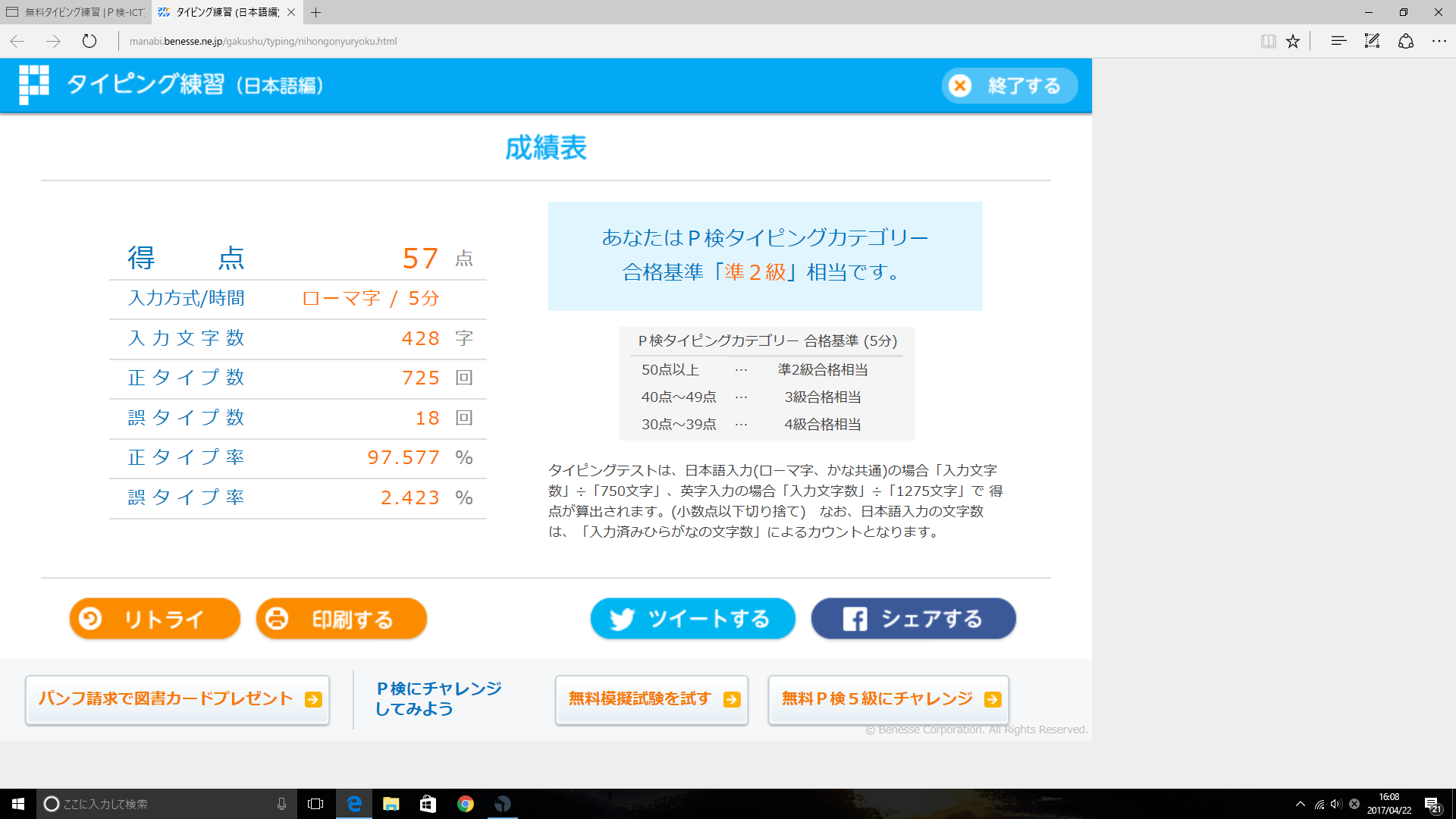1456x819 pixels.
Task: Click arrow icon on 無料模擬試験を試す
Action: point(732,699)
